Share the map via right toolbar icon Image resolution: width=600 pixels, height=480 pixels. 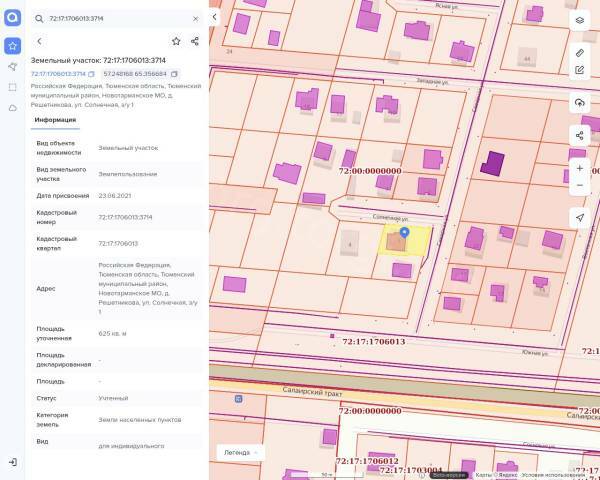coord(580,135)
